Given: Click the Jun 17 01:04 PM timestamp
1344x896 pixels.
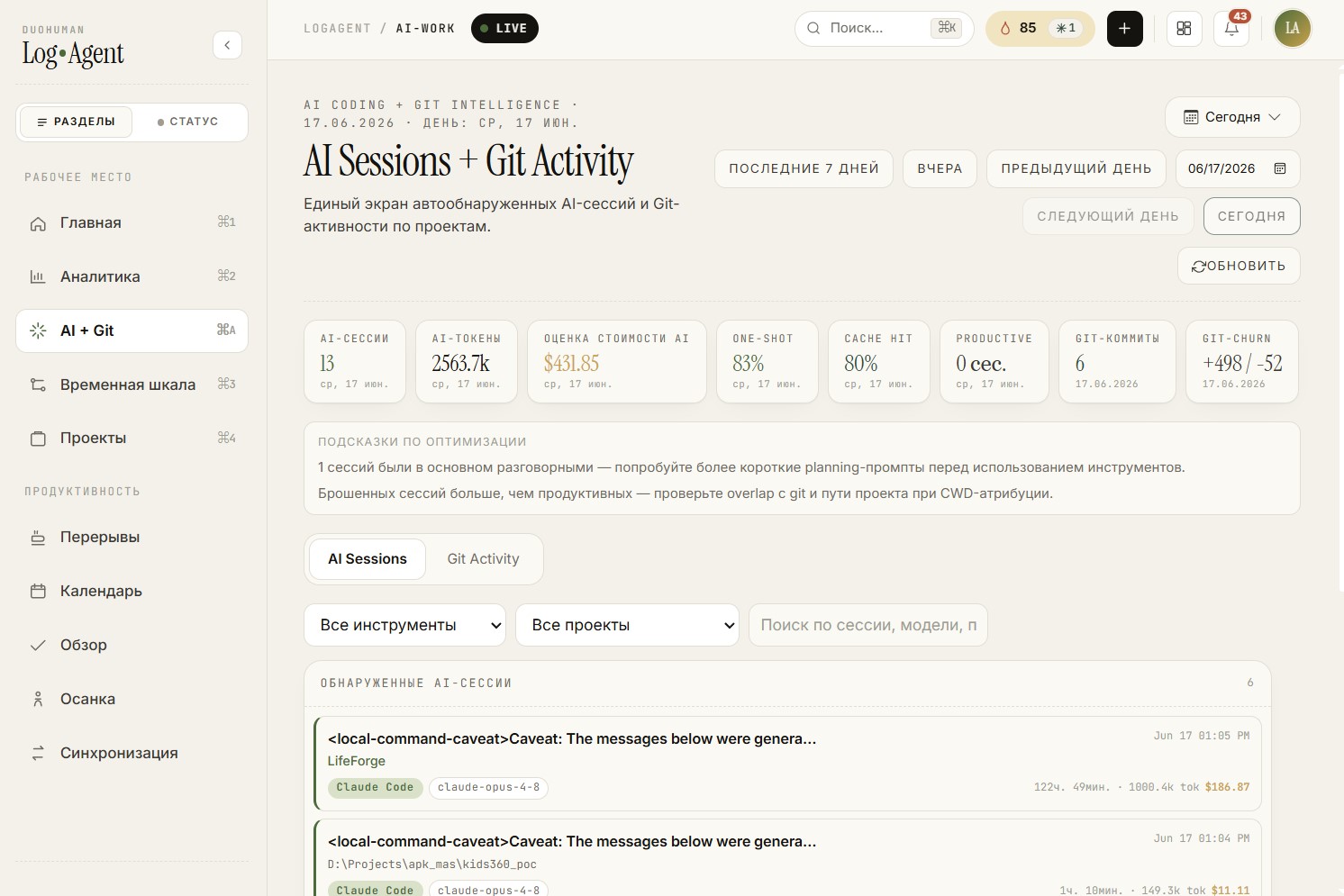Looking at the screenshot, I should 1202,839.
